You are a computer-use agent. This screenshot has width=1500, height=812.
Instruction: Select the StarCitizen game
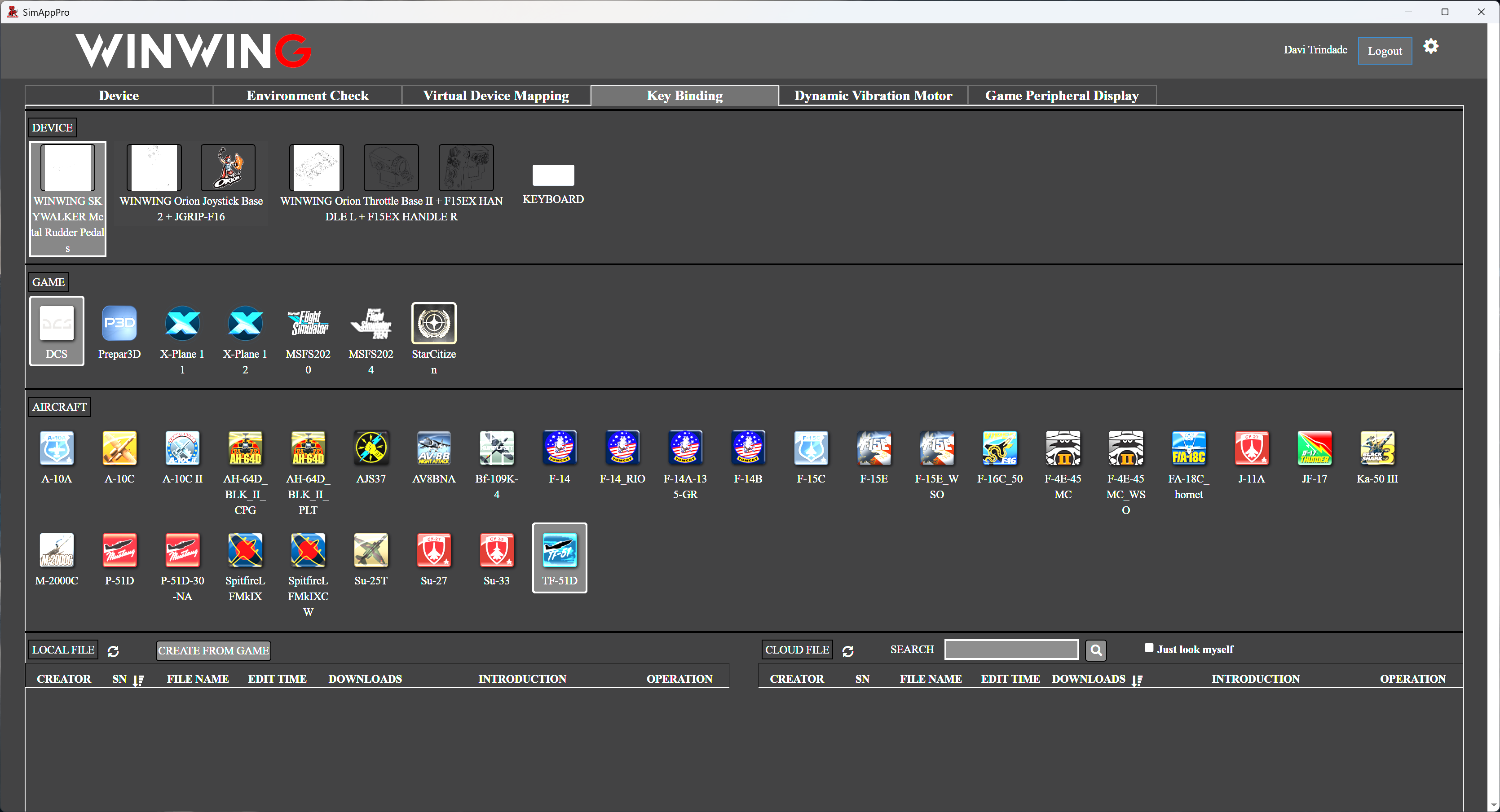(434, 323)
